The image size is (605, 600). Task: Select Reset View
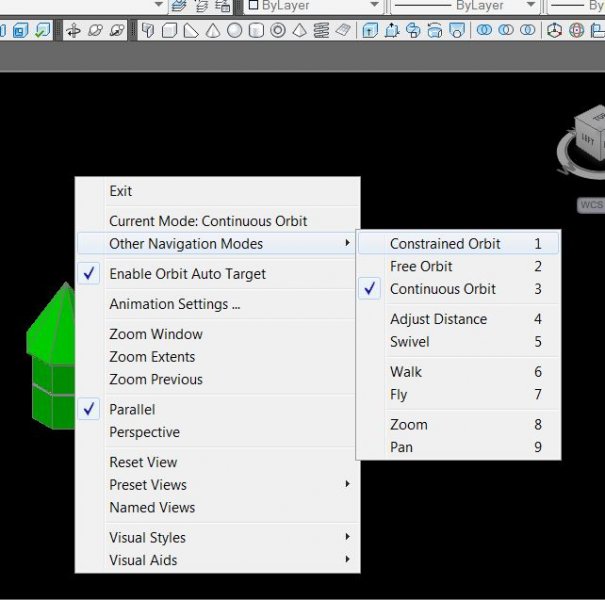click(x=218, y=462)
